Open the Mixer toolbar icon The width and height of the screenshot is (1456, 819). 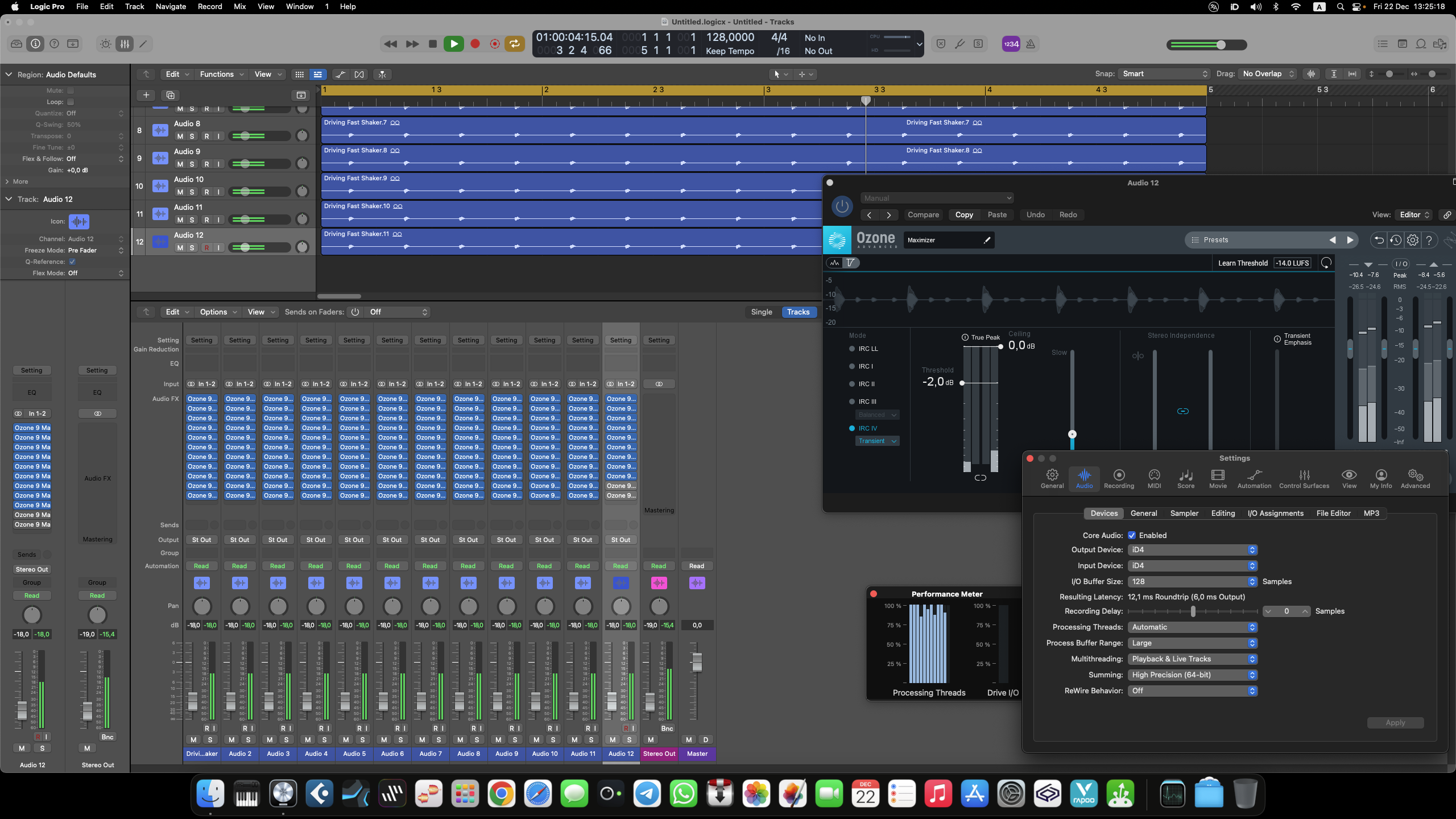point(125,44)
